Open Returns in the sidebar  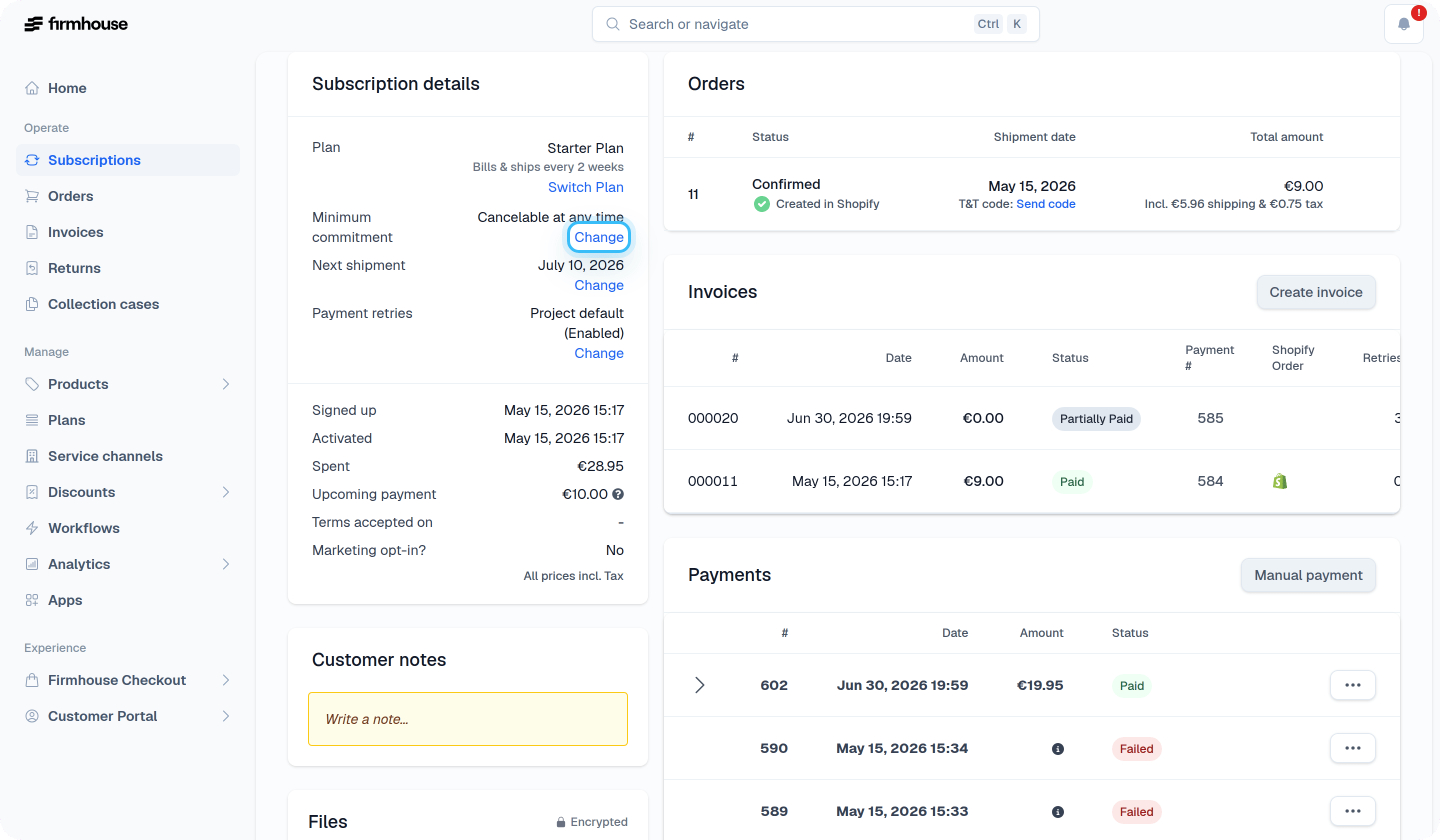coord(128,268)
